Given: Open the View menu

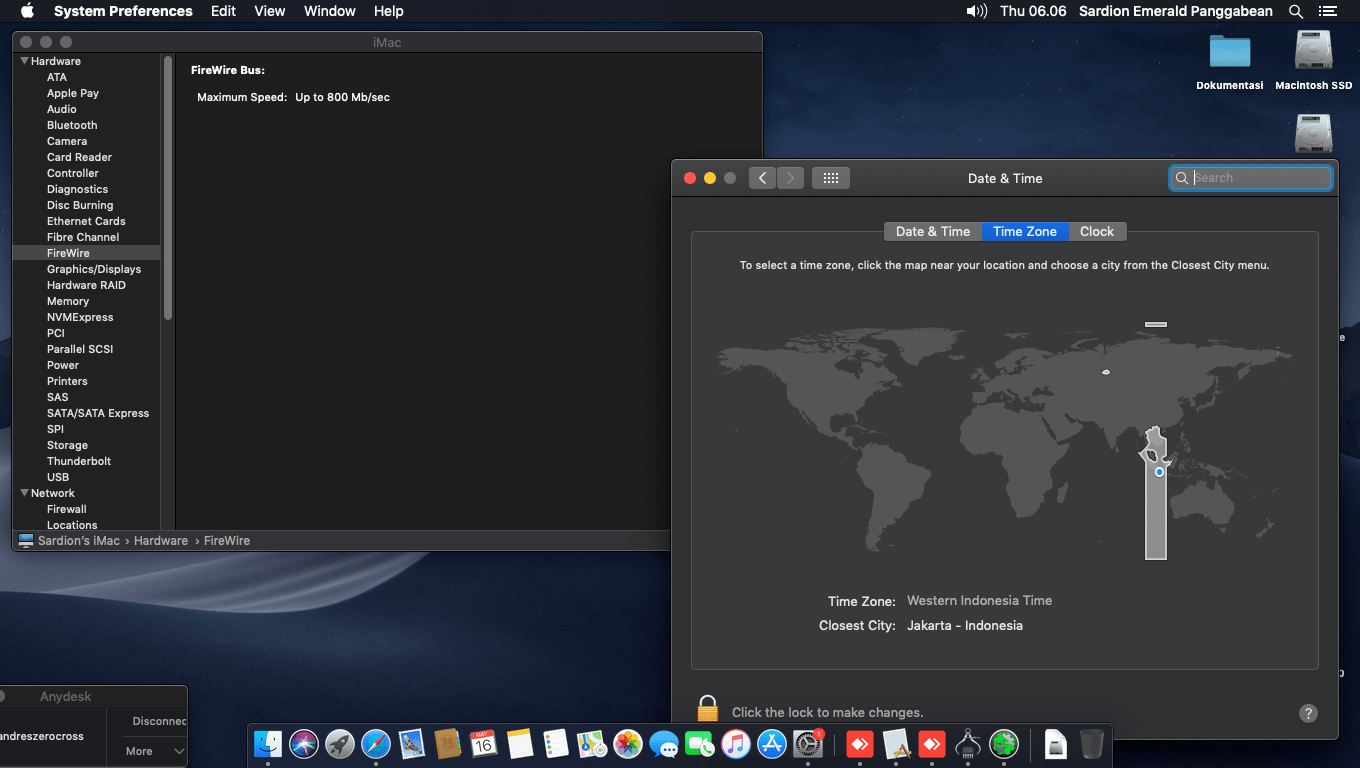Looking at the screenshot, I should click(270, 11).
